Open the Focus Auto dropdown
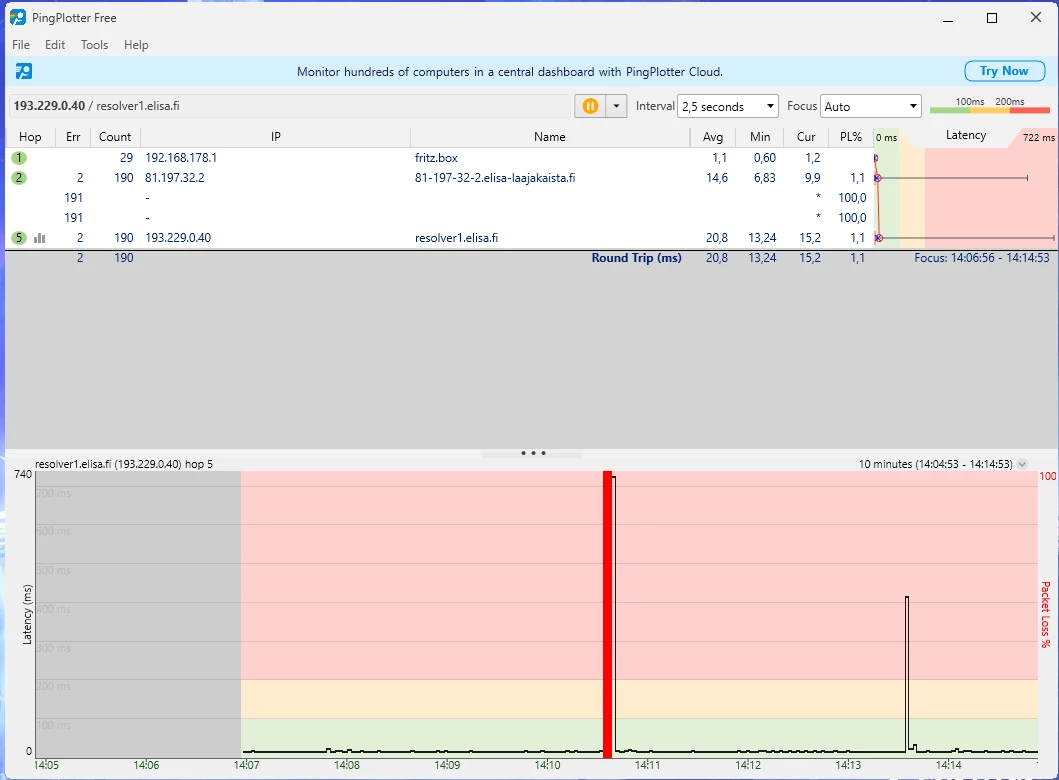The width and height of the screenshot is (1059, 780). click(871, 106)
